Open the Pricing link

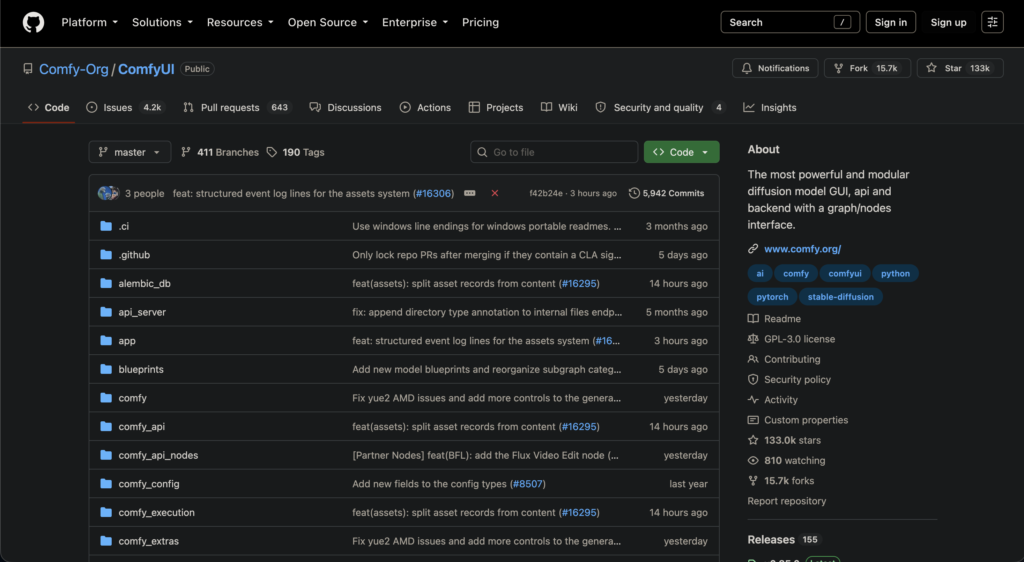tap(480, 22)
